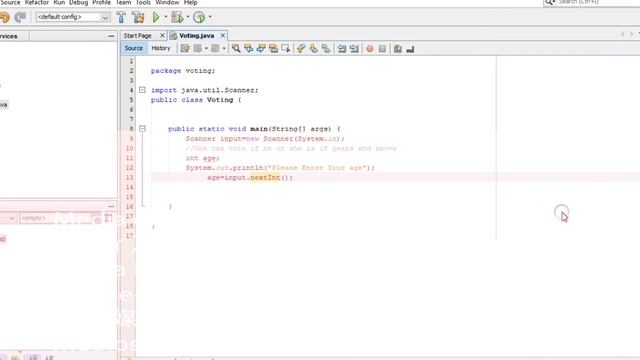Run the project with the green play icon

click(x=156, y=17)
